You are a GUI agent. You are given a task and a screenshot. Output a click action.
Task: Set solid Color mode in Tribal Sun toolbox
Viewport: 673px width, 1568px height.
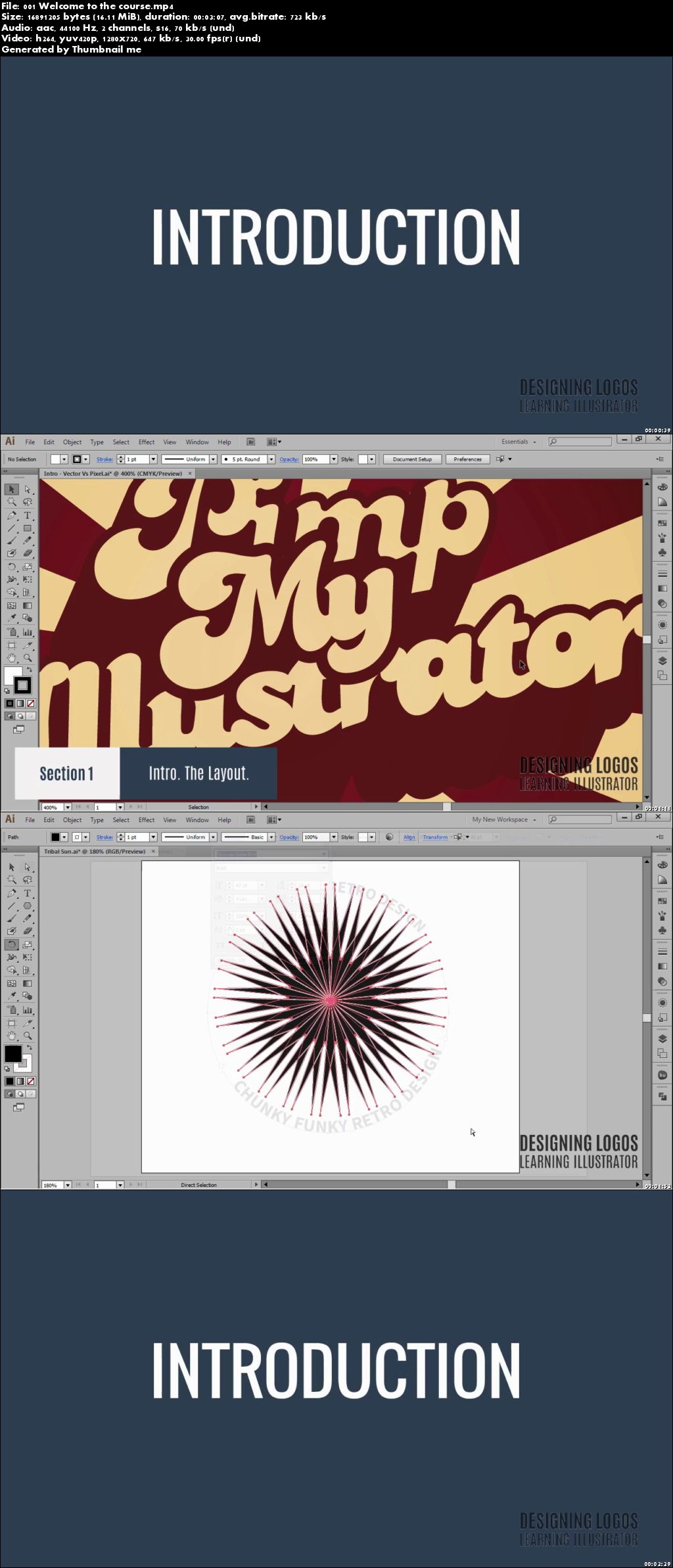click(10, 1081)
